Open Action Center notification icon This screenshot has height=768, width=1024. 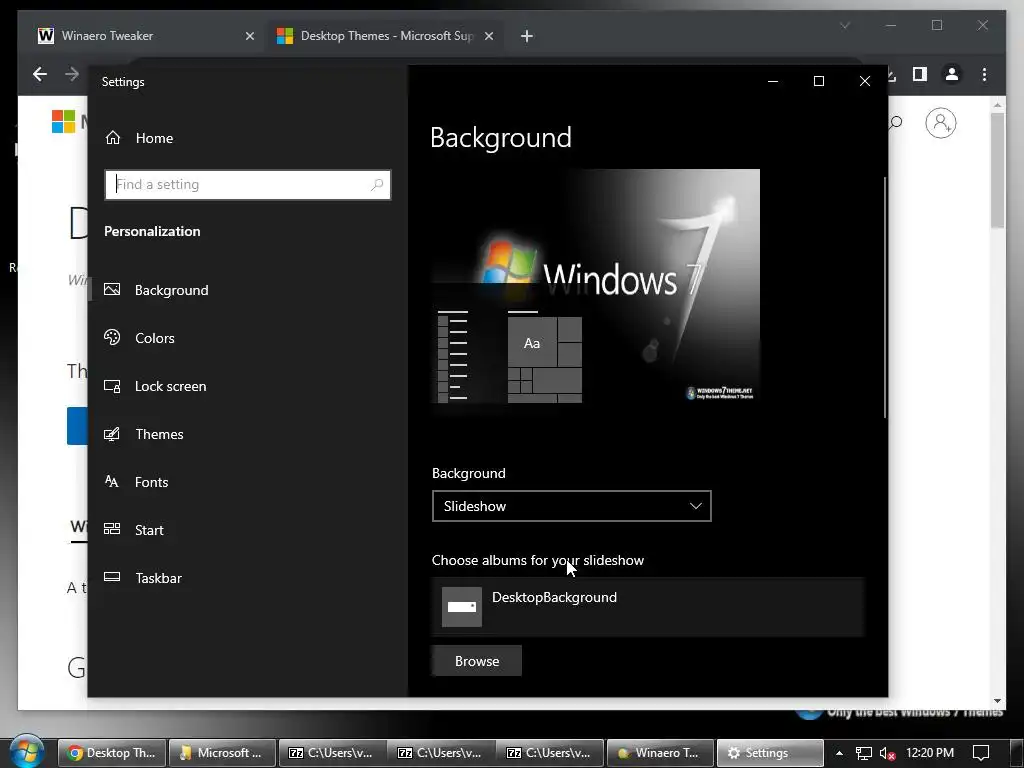coord(981,753)
